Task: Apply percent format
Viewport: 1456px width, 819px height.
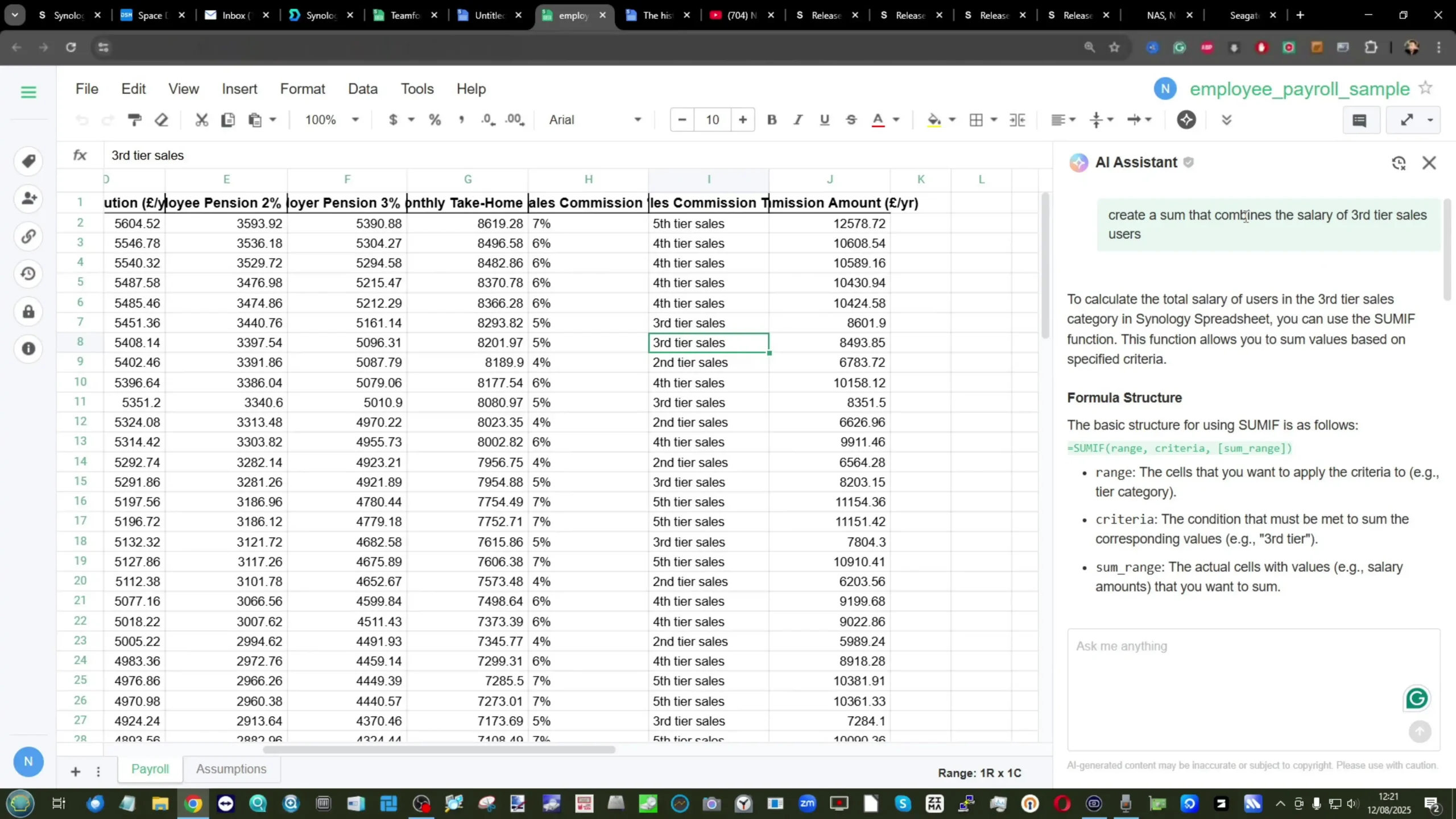Action: (x=435, y=119)
